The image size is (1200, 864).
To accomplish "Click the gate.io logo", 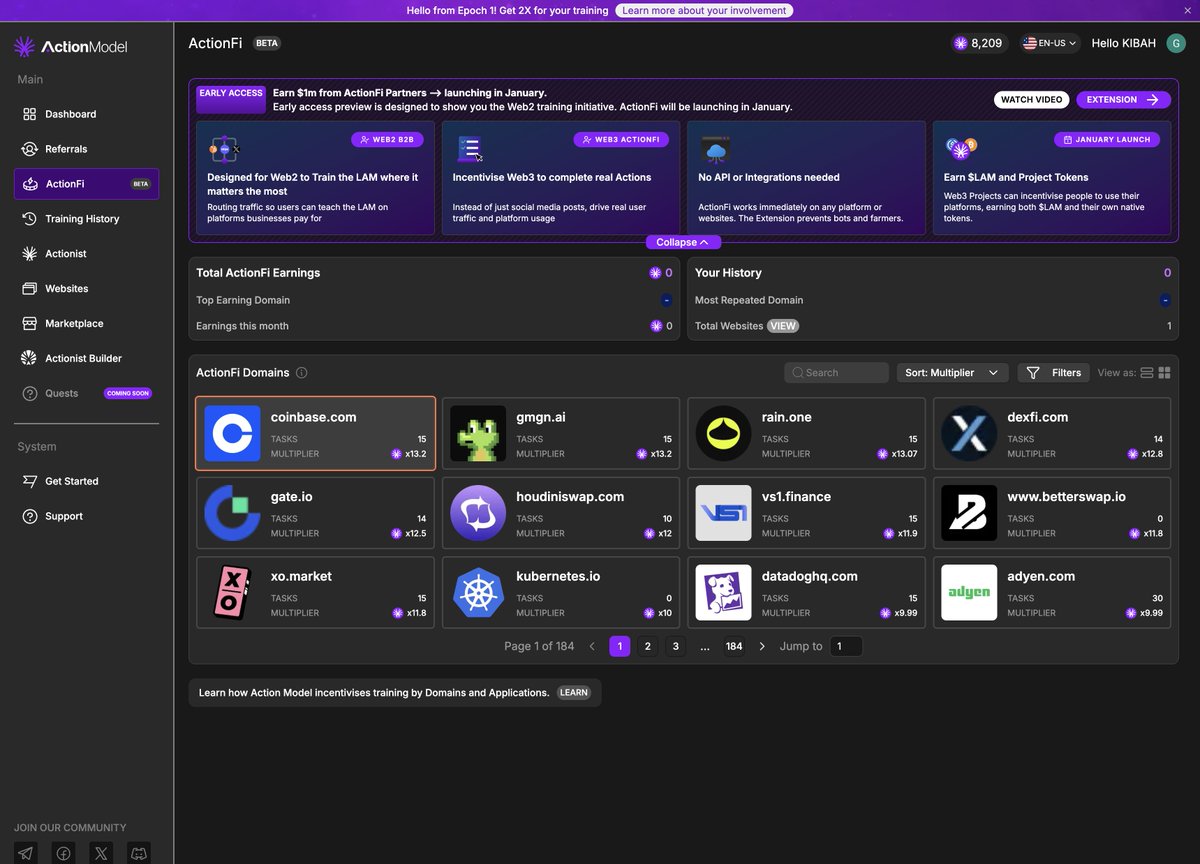I will tap(232, 513).
